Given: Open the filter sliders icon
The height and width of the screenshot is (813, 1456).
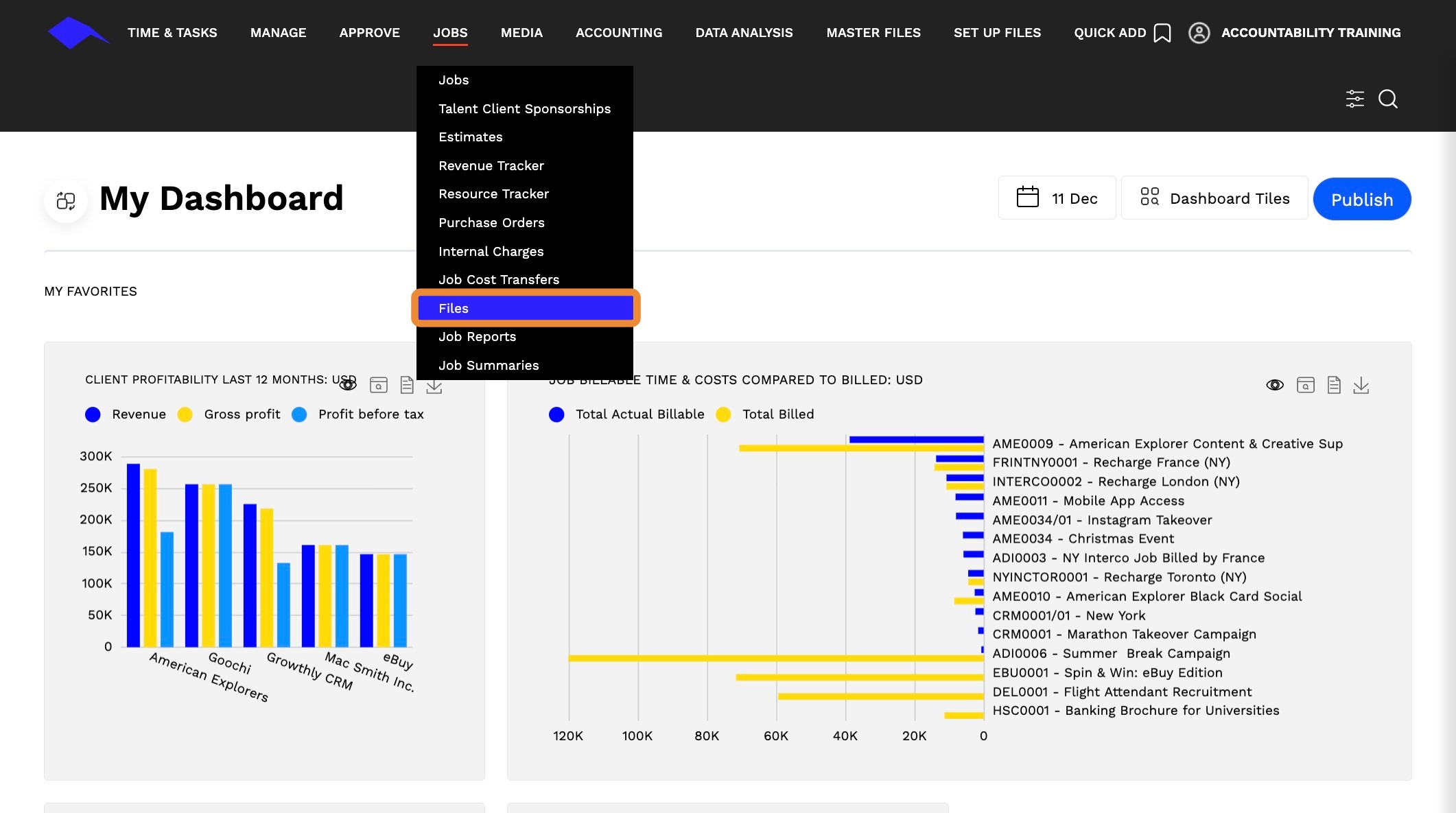Looking at the screenshot, I should point(1354,99).
